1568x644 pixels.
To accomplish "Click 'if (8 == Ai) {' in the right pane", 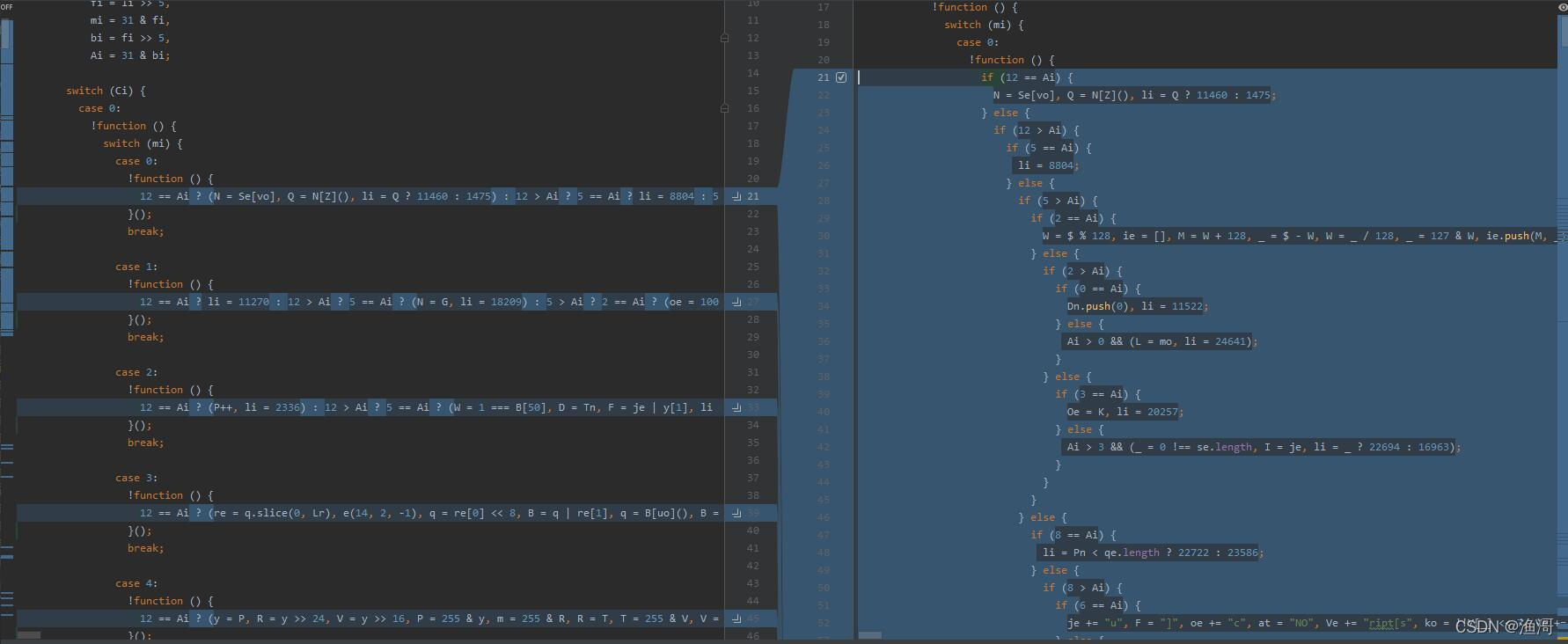I will click(1073, 535).
